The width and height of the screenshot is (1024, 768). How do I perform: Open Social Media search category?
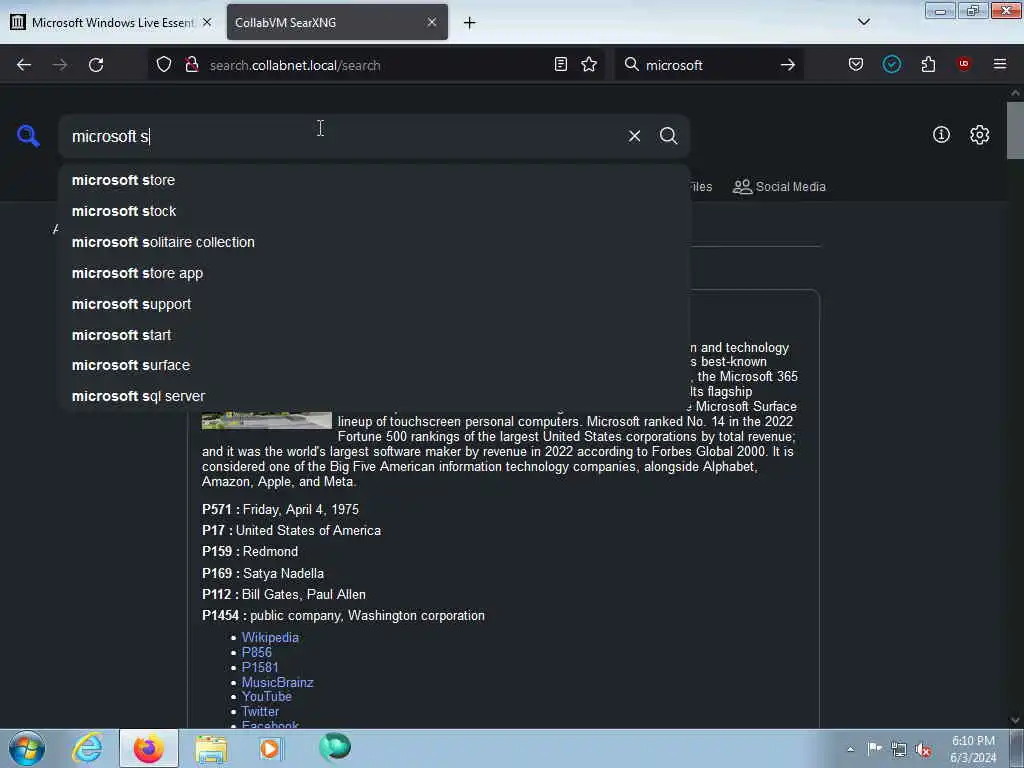[x=779, y=187]
